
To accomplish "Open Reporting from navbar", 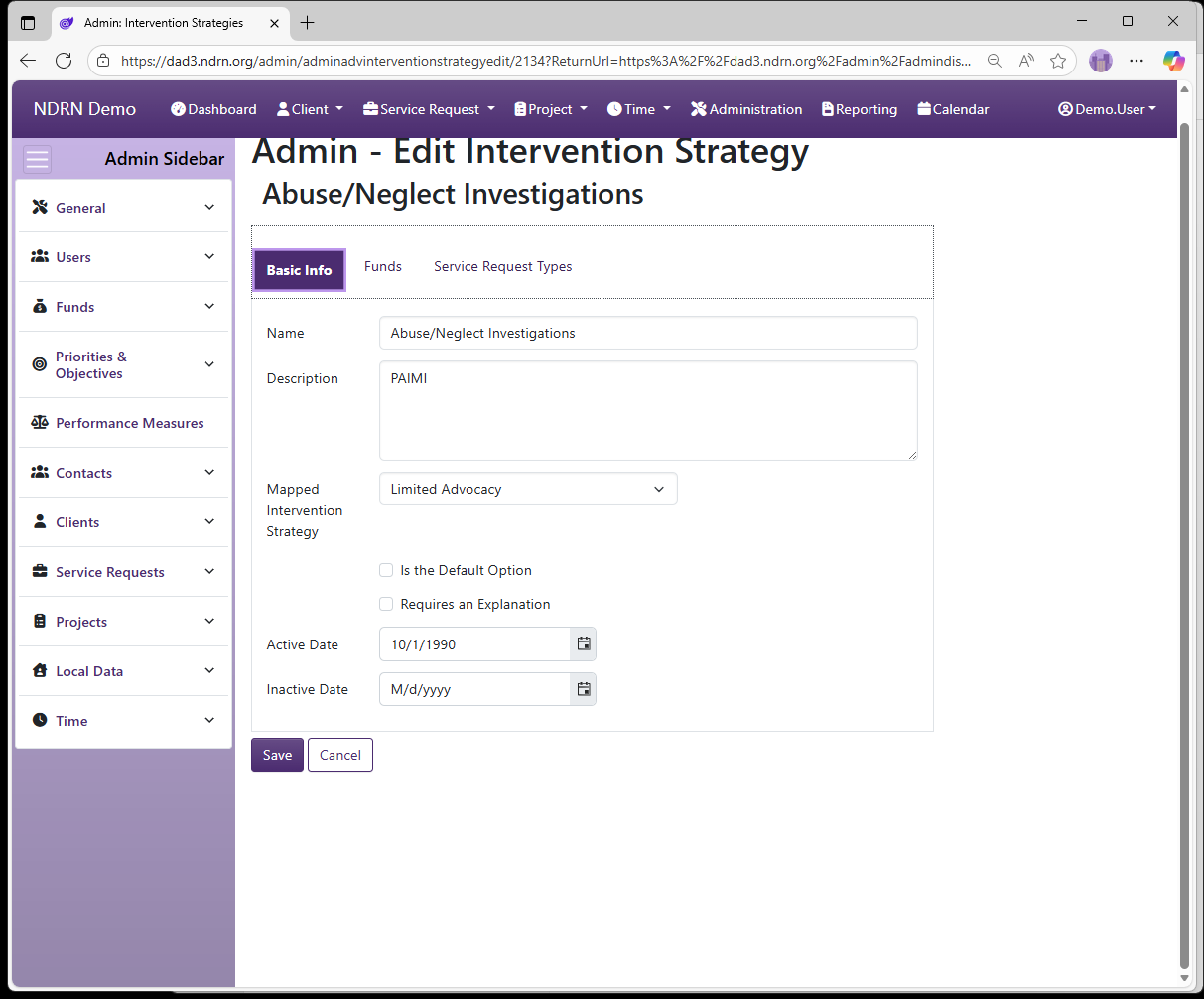I will point(860,109).
